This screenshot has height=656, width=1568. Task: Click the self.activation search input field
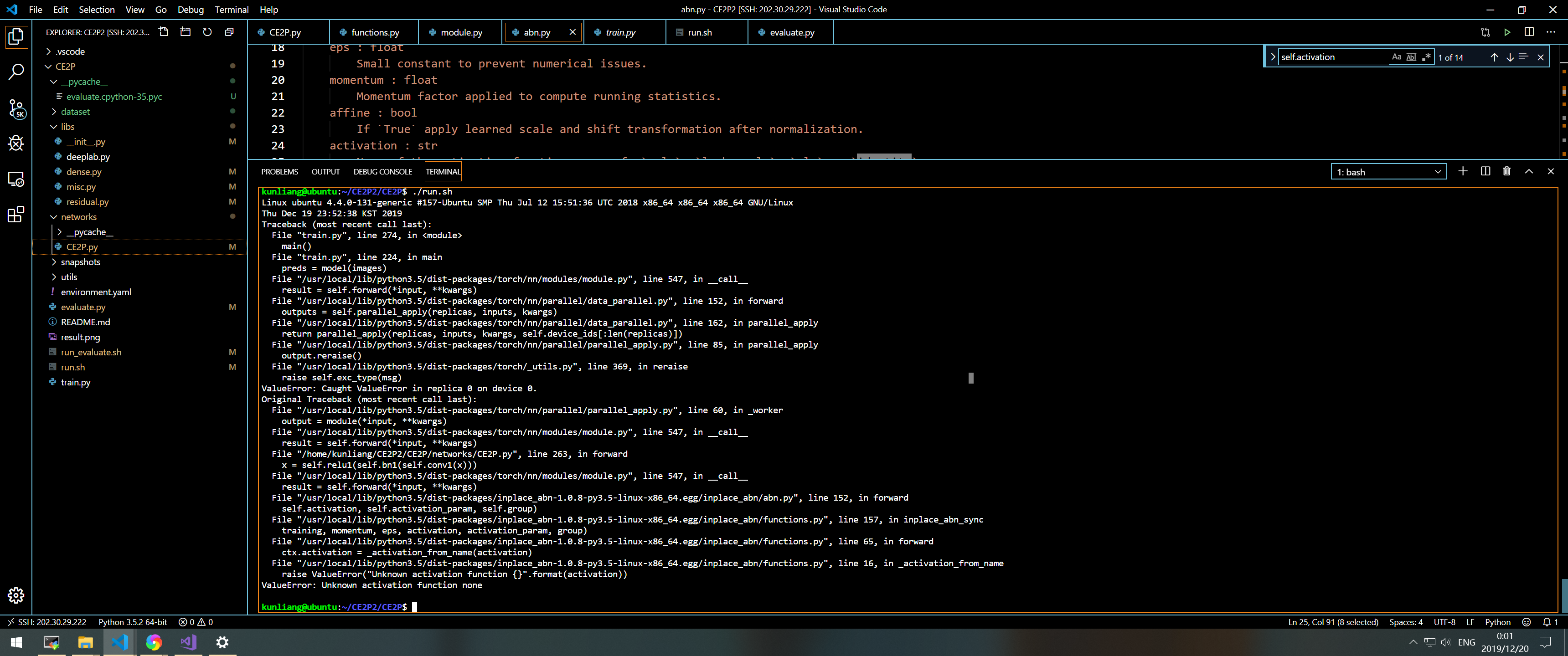point(1327,56)
